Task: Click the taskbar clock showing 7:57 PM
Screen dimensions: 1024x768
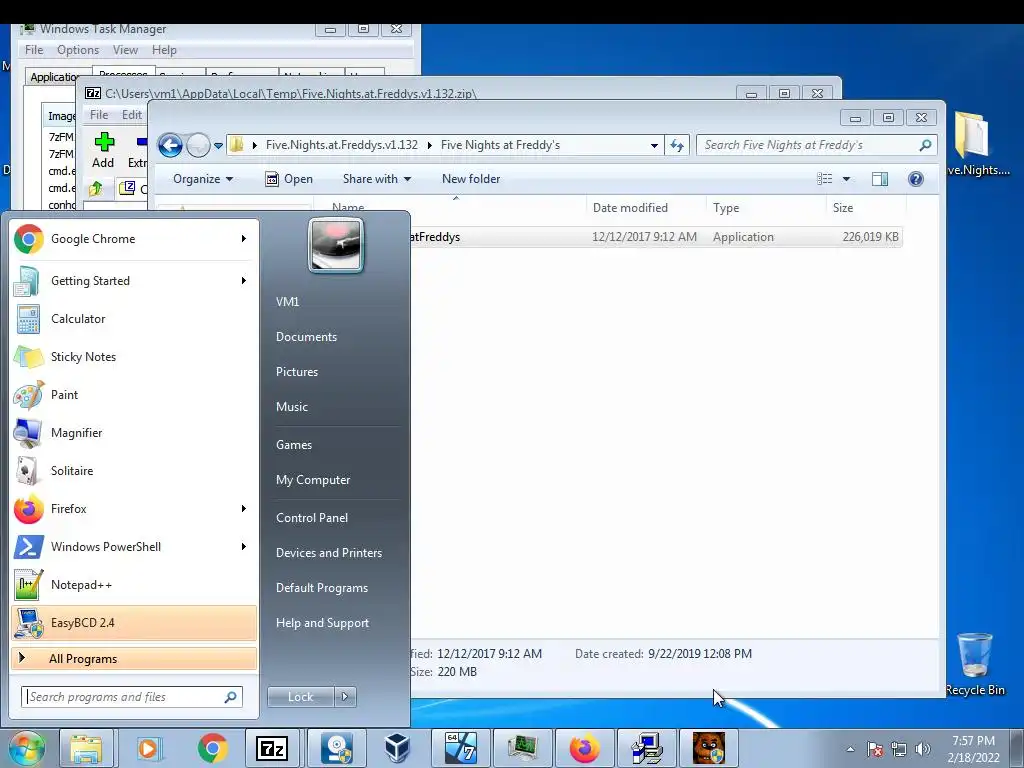Action: (973, 749)
